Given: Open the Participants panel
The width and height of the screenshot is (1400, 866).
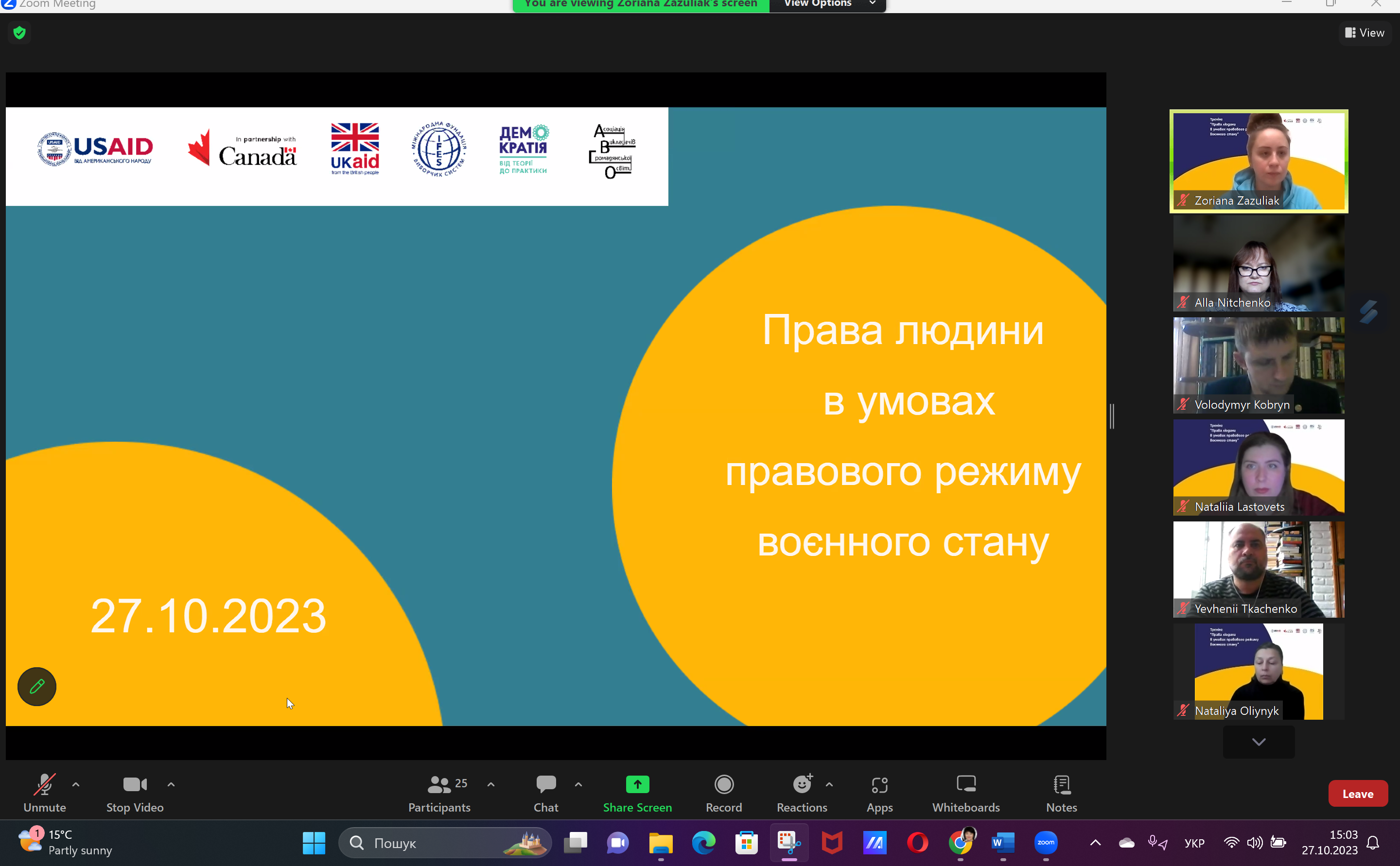Looking at the screenshot, I should pyautogui.click(x=439, y=793).
